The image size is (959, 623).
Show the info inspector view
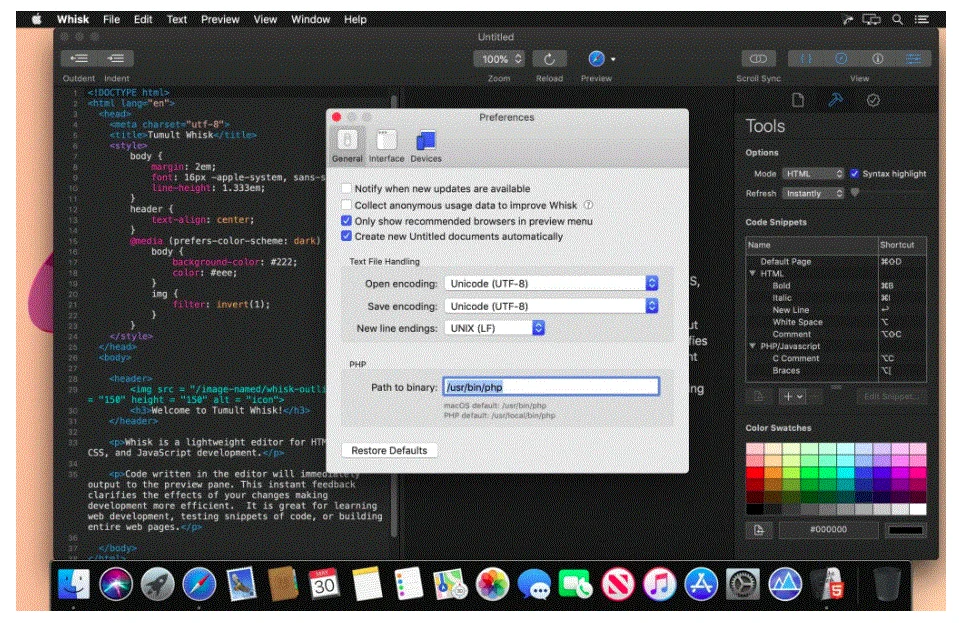(x=878, y=59)
